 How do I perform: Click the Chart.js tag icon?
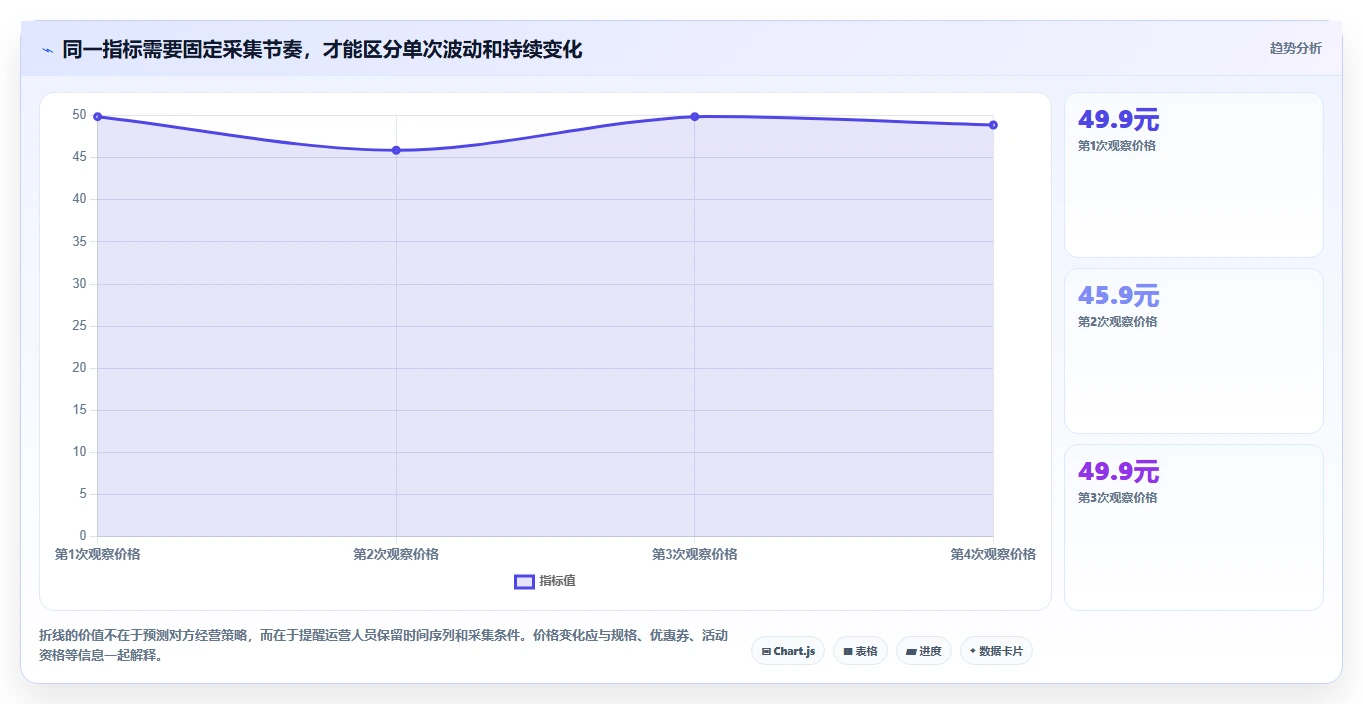point(766,652)
